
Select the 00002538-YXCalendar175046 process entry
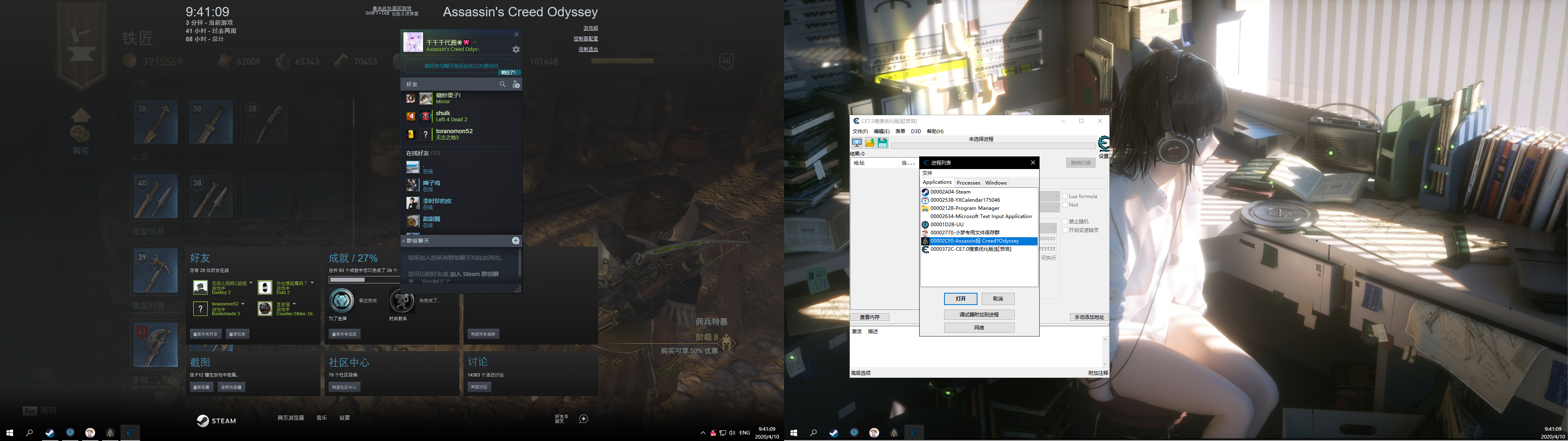pyautogui.click(x=979, y=200)
